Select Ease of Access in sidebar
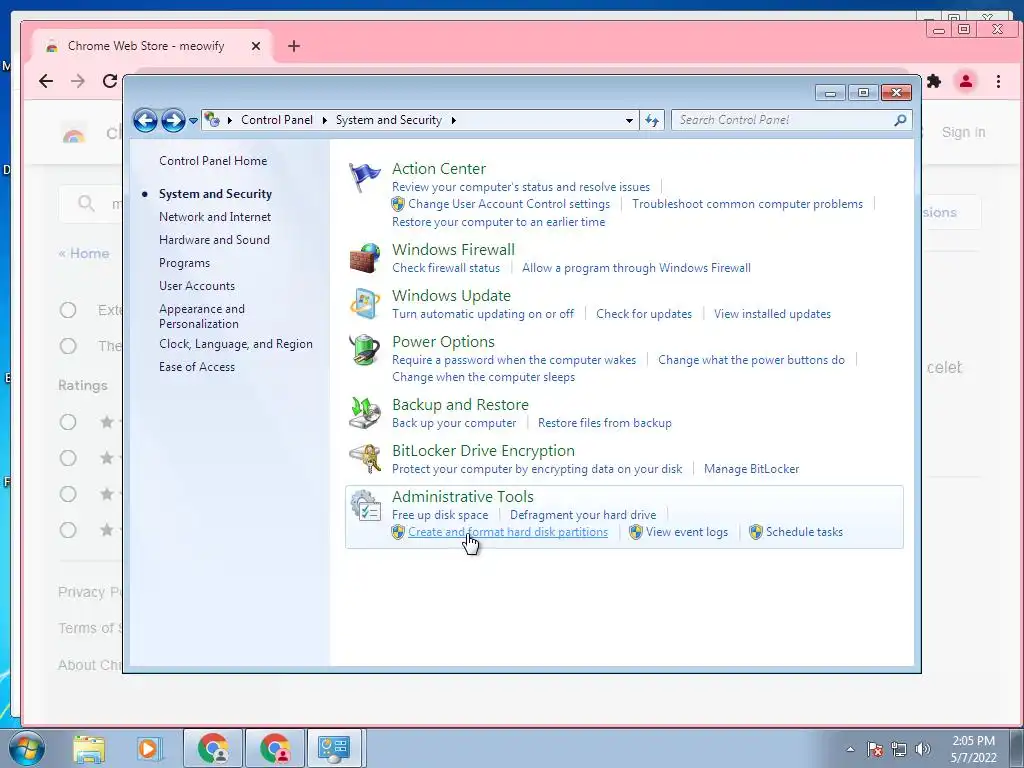This screenshot has width=1024, height=768. point(197,367)
